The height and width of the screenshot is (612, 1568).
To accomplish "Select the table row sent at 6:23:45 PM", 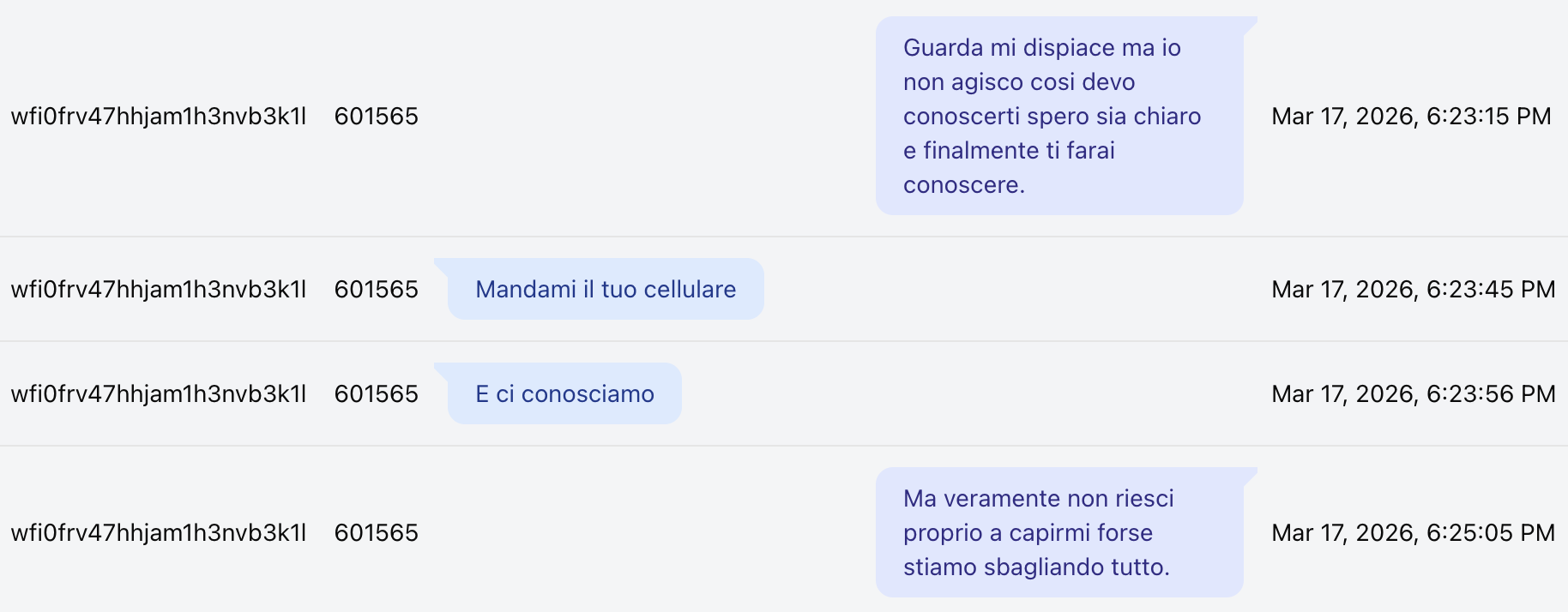I will click(784, 289).
